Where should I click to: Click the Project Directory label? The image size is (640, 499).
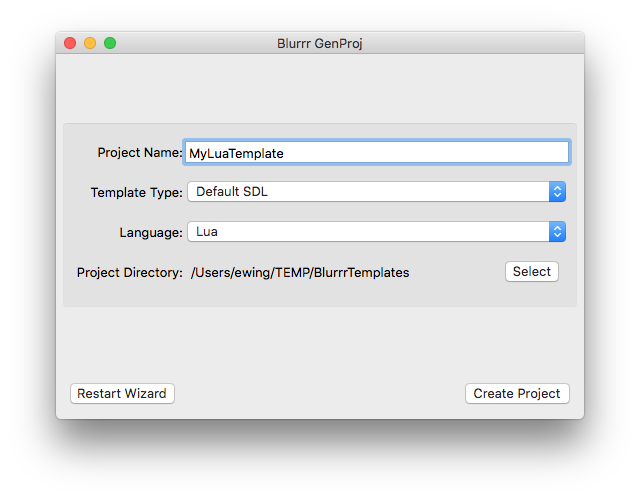coord(129,272)
